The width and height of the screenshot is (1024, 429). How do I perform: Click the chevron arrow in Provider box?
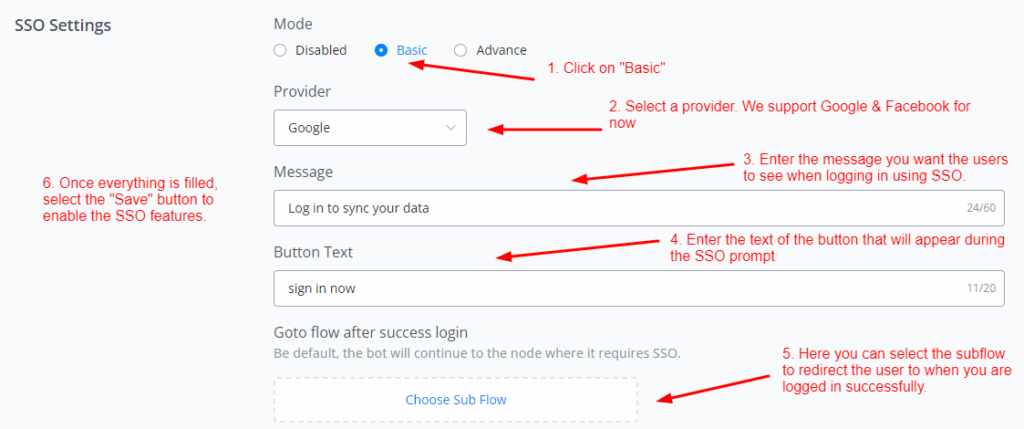450,128
